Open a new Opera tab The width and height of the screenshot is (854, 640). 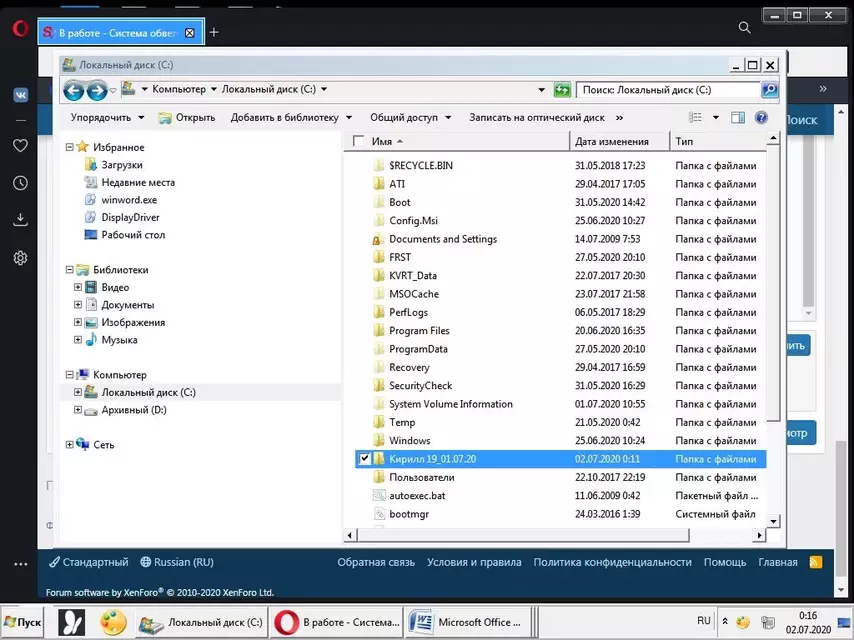click(x=214, y=33)
